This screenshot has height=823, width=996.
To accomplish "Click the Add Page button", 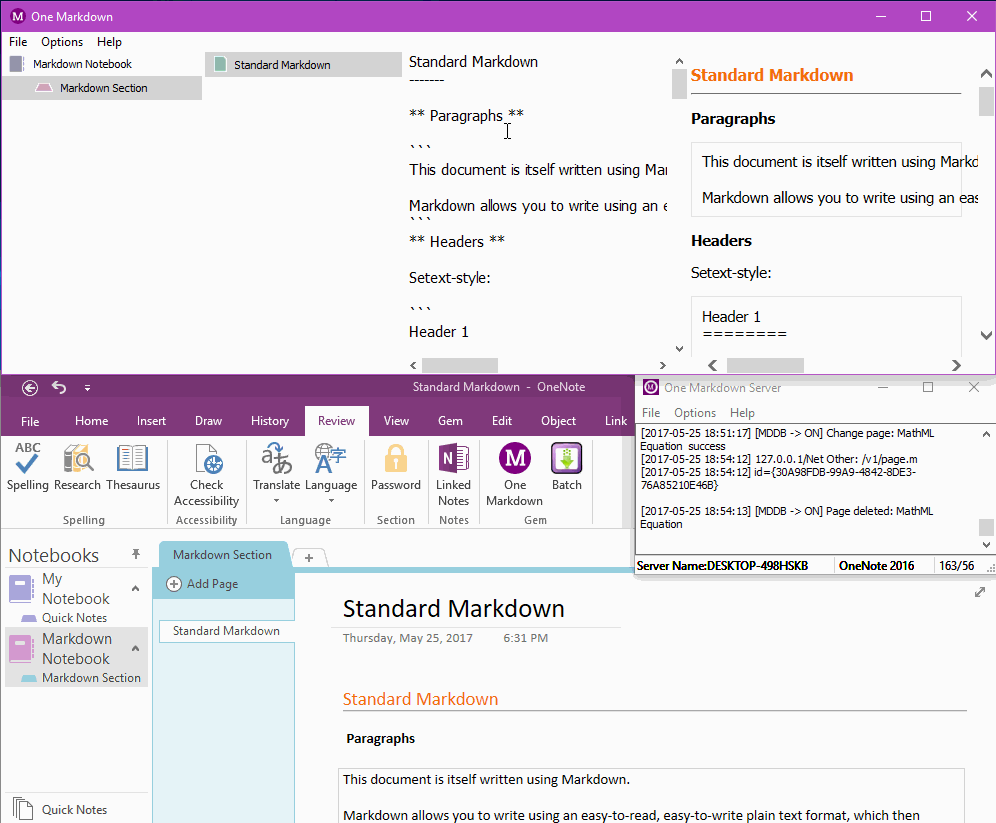I will [x=203, y=584].
